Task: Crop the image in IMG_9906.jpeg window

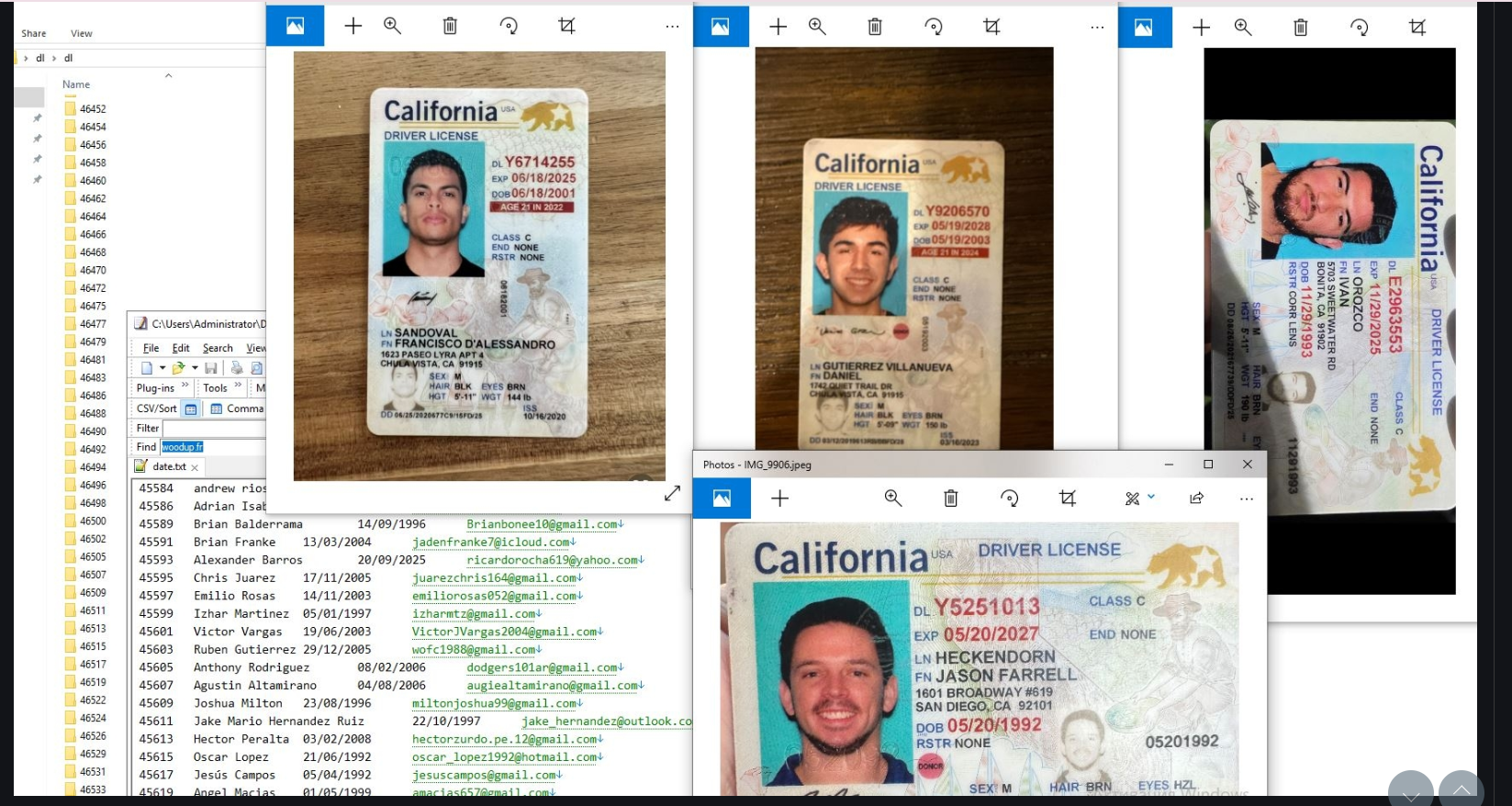Action: [x=1068, y=498]
